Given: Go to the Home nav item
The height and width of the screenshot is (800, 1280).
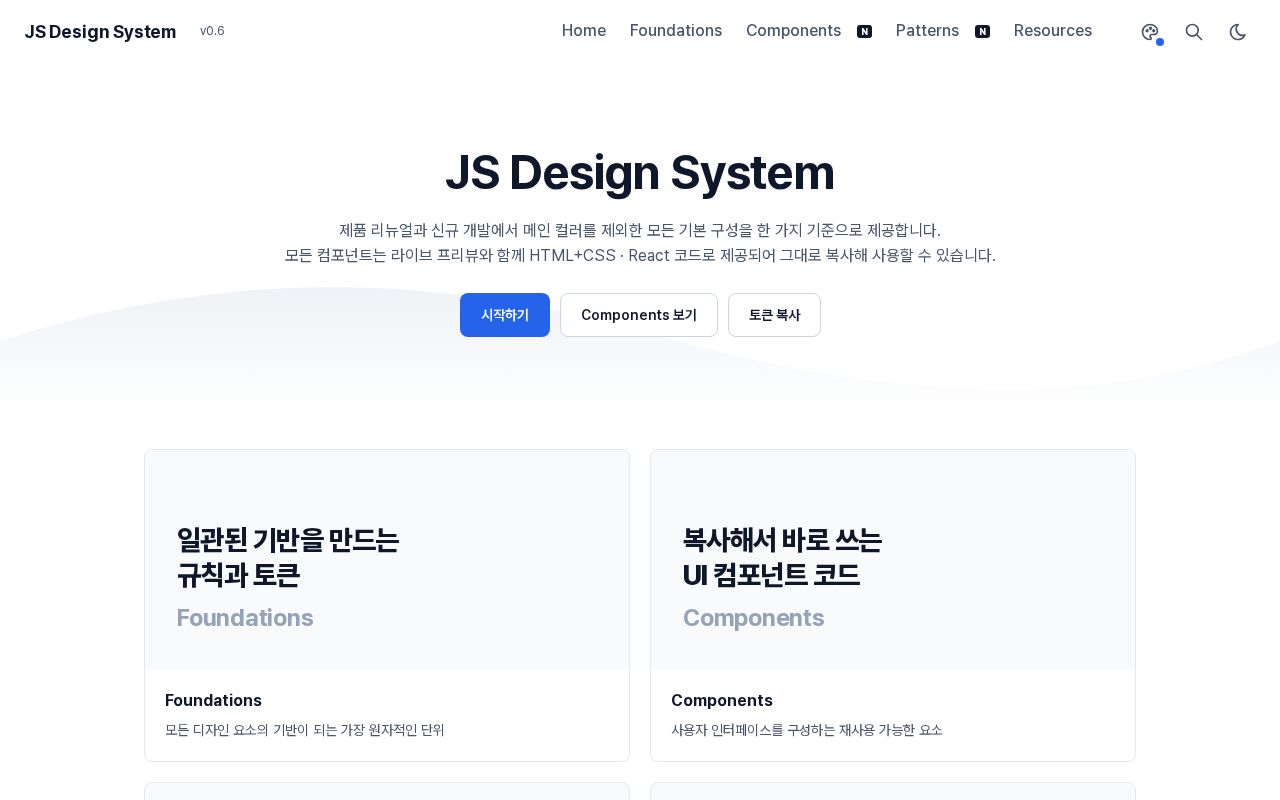Looking at the screenshot, I should pyautogui.click(x=584, y=31).
